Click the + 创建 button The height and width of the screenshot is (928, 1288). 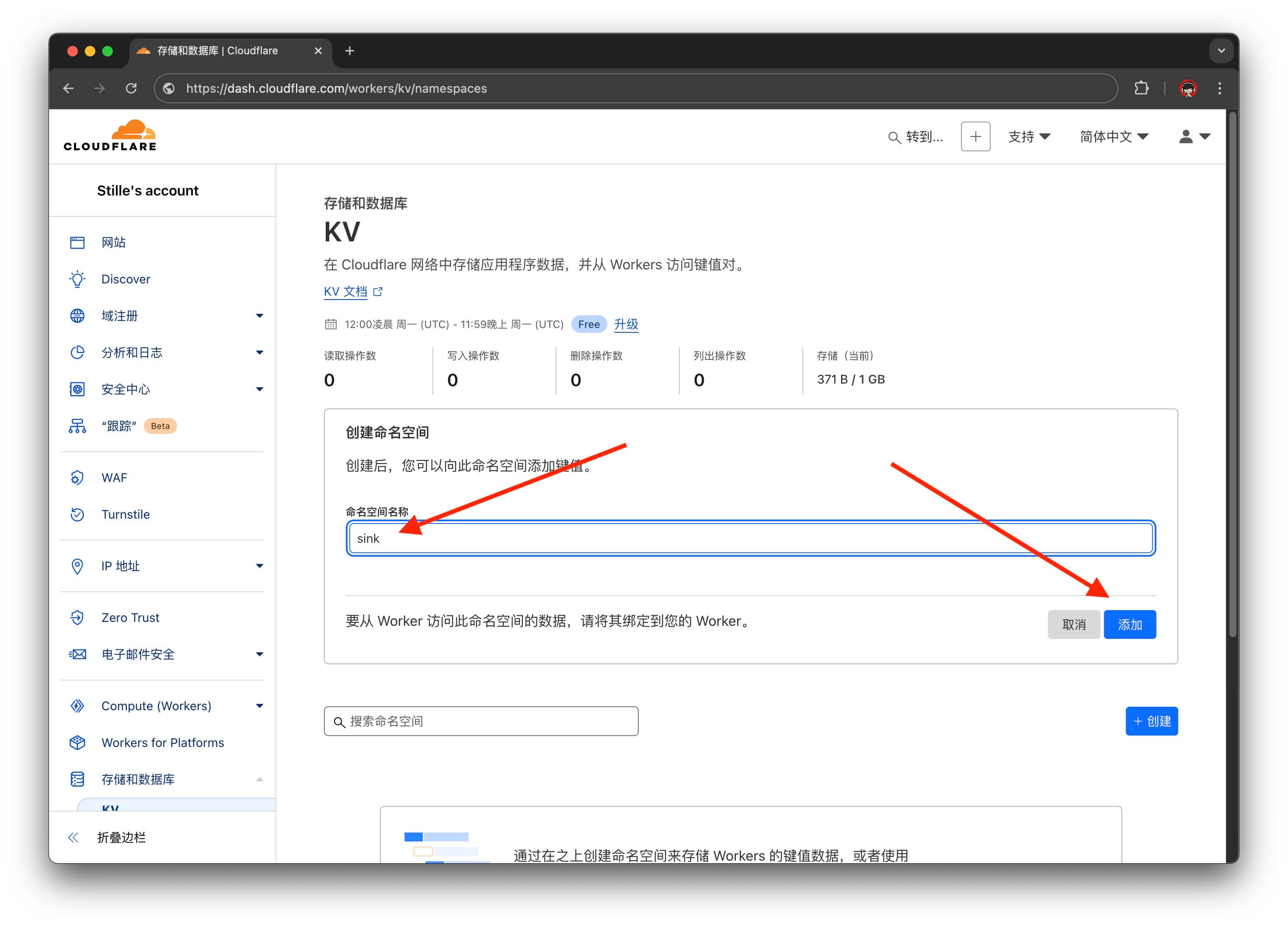(x=1151, y=721)
